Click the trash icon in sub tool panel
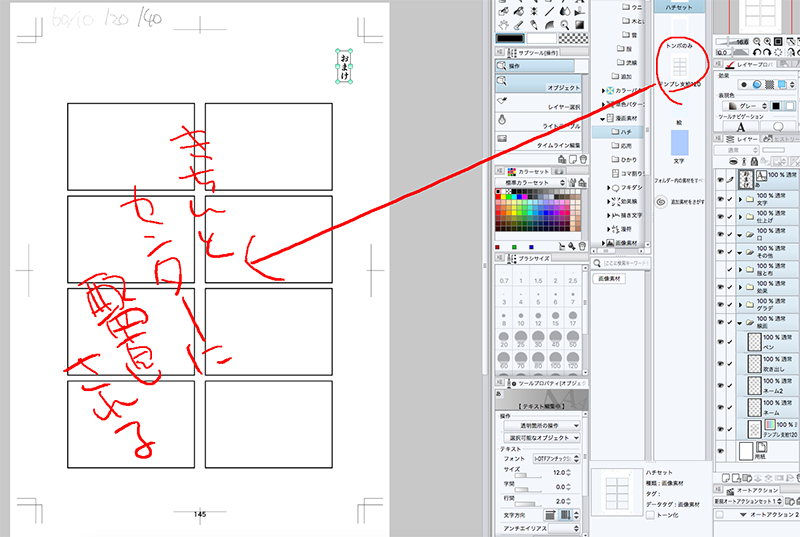This screenshot has height=537, width=800. coord(583,160)
